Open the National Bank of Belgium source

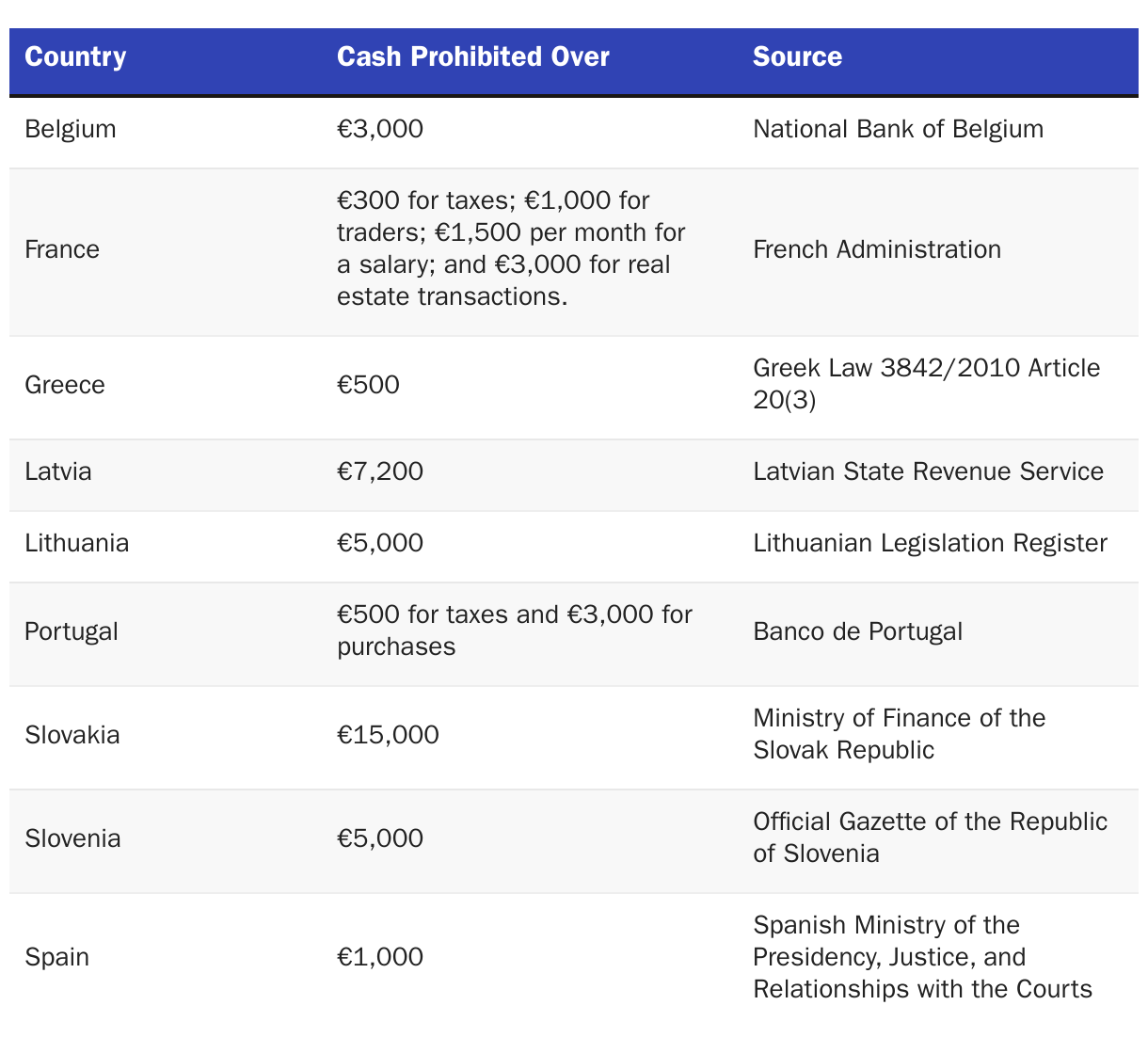pyautogui.click(x=898, y=129)
